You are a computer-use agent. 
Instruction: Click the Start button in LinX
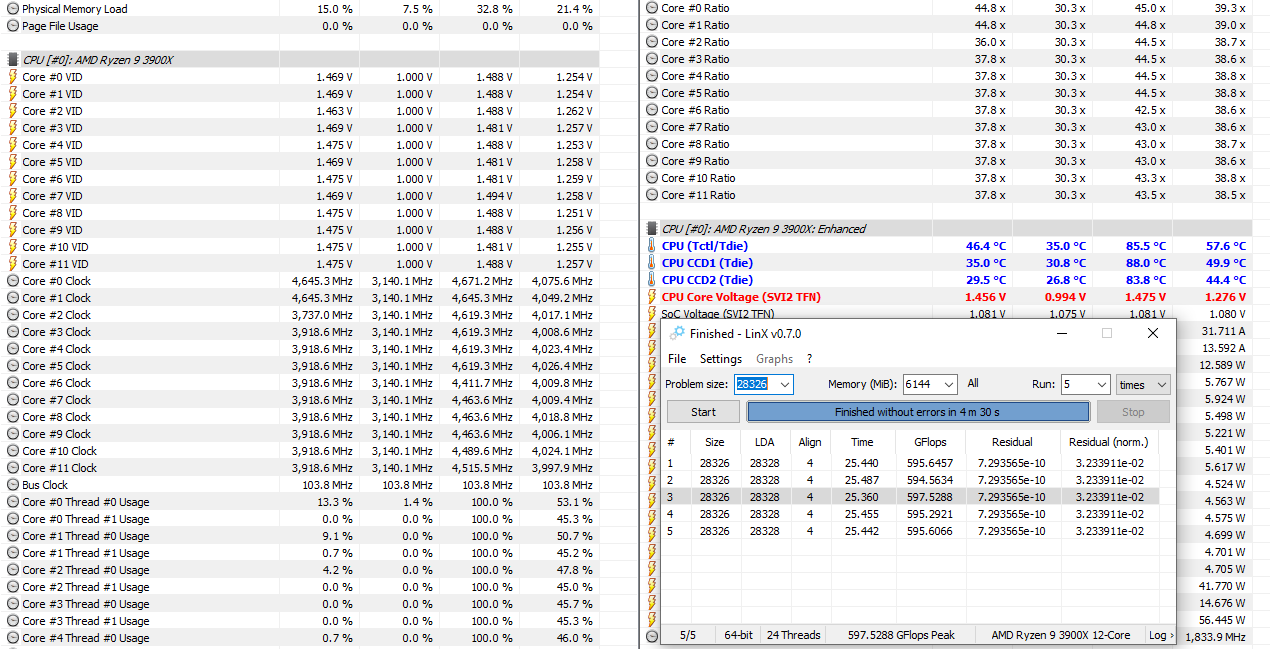[703, 412]
